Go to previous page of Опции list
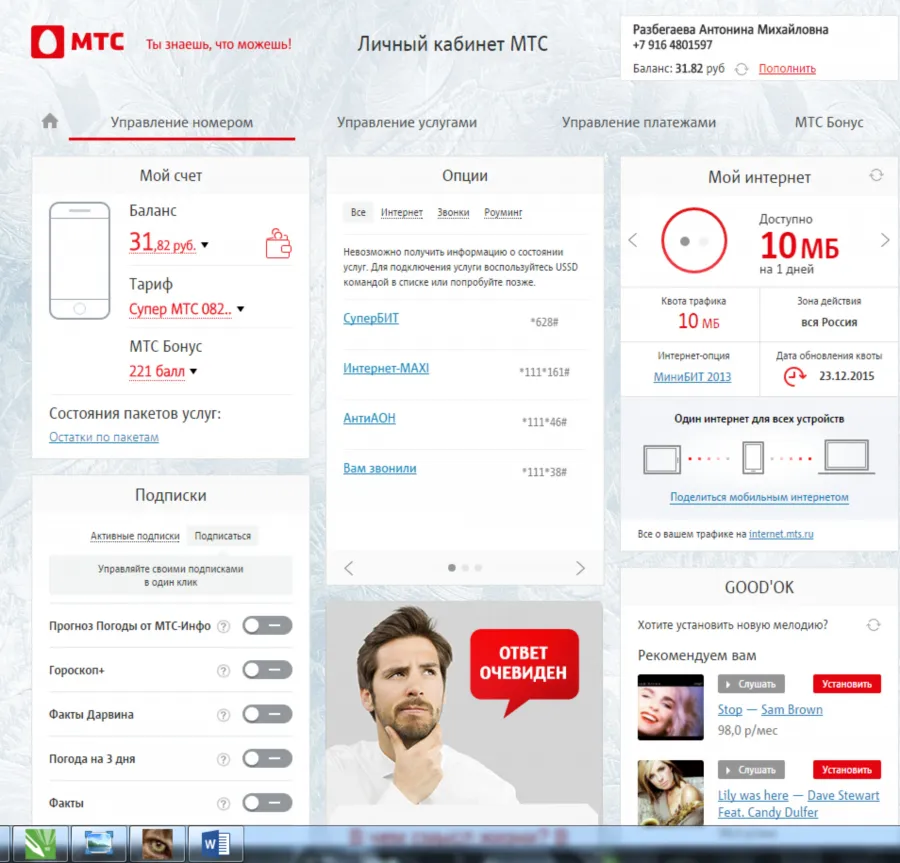This screenshot has width=900, height=863. (x=348, y=568)
